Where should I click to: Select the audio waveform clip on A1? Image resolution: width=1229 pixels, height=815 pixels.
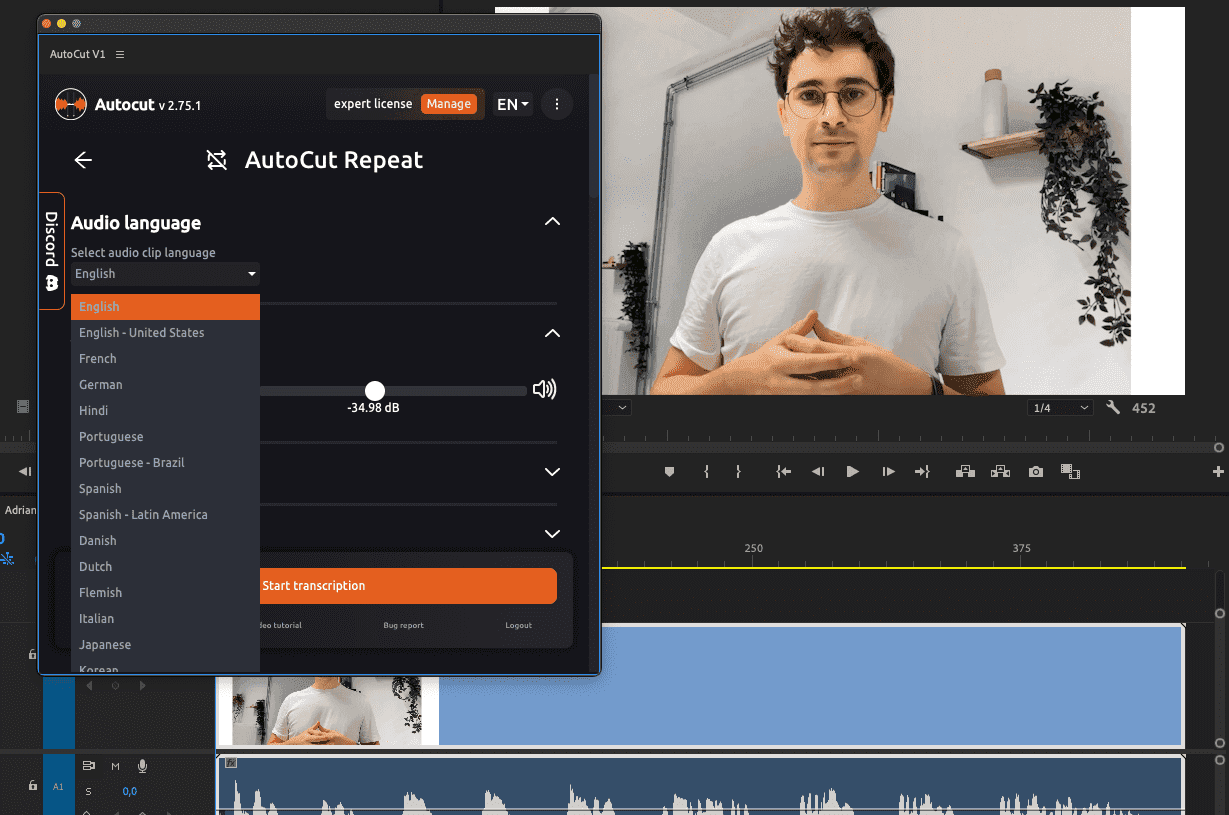700,785
